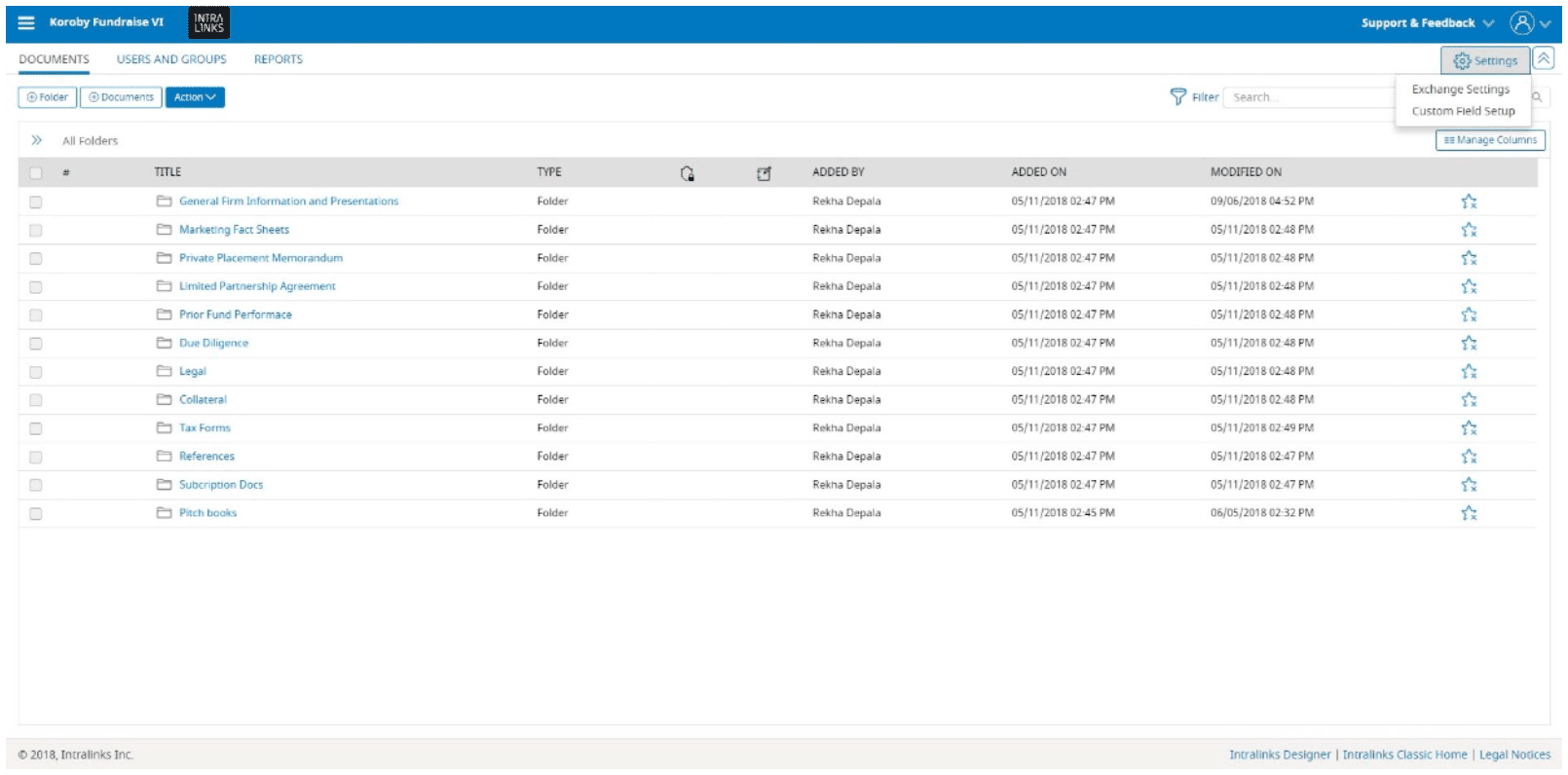Viewport: 1568px width, 775px height.
Task: Check the Private Placement Memorandum checkbox
Action: click(x=36, y=259)
